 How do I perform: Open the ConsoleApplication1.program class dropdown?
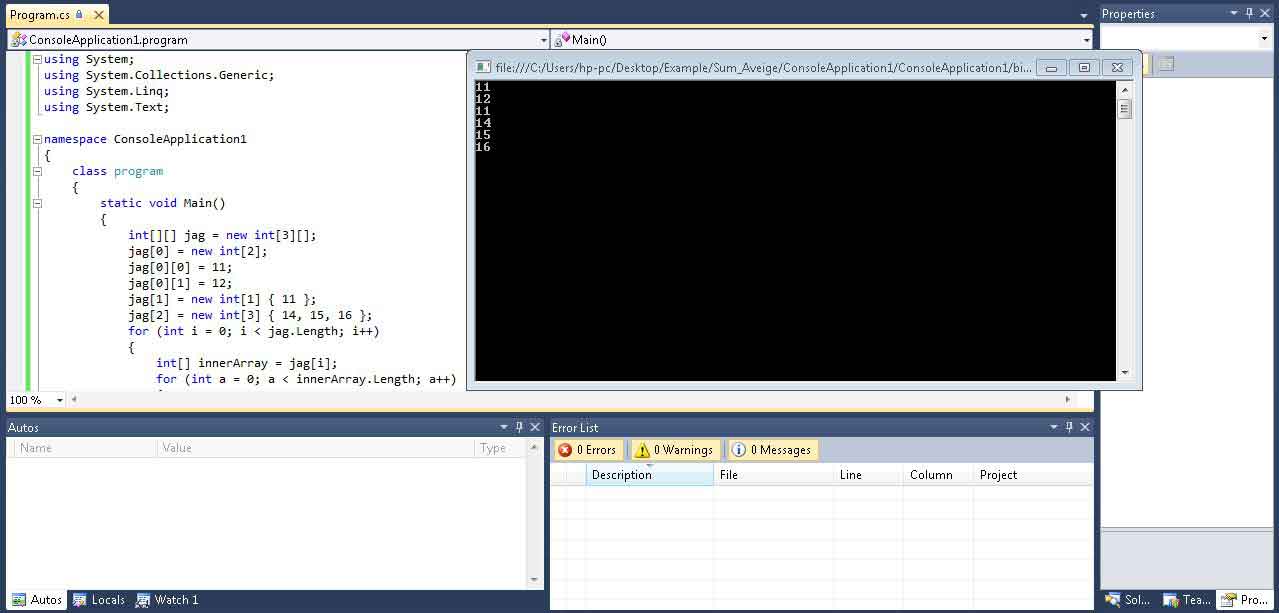tap(544, 40)
